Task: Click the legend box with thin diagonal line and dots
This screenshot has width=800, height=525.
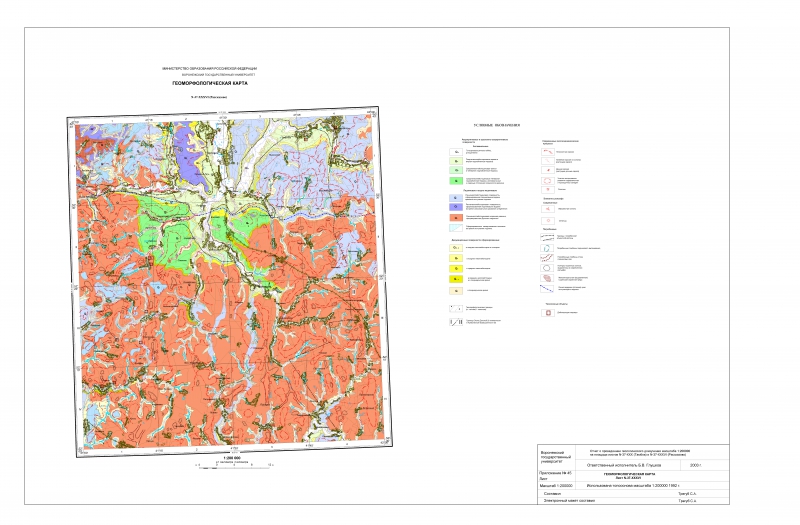Action: pyautogui.click(x=456, y=309)
